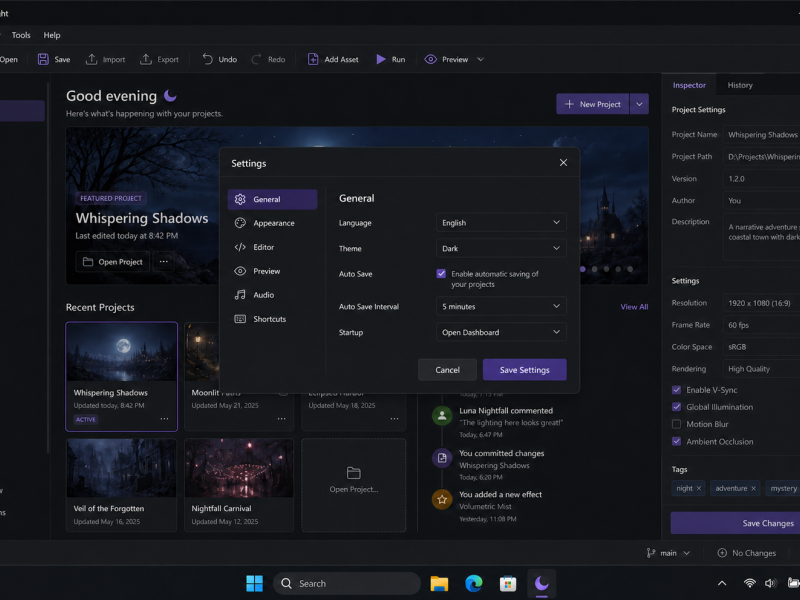Click the volume tray icon

[770, 583]
